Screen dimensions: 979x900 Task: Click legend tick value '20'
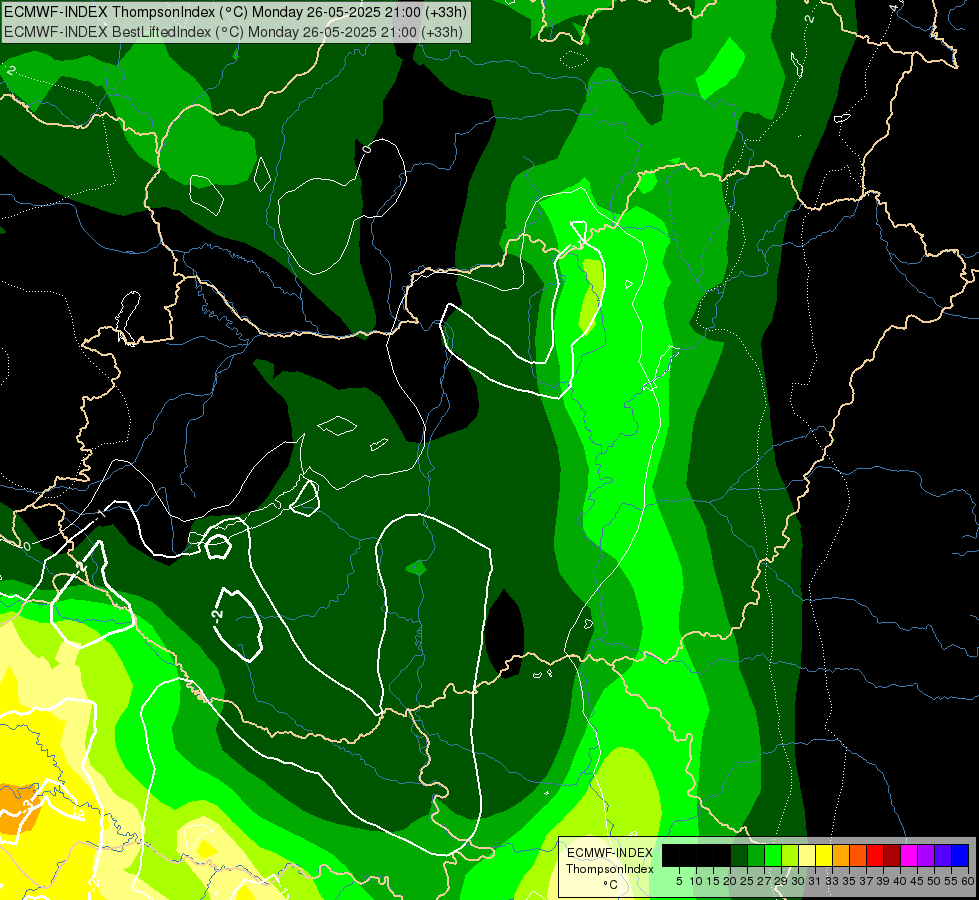[730, 881]
